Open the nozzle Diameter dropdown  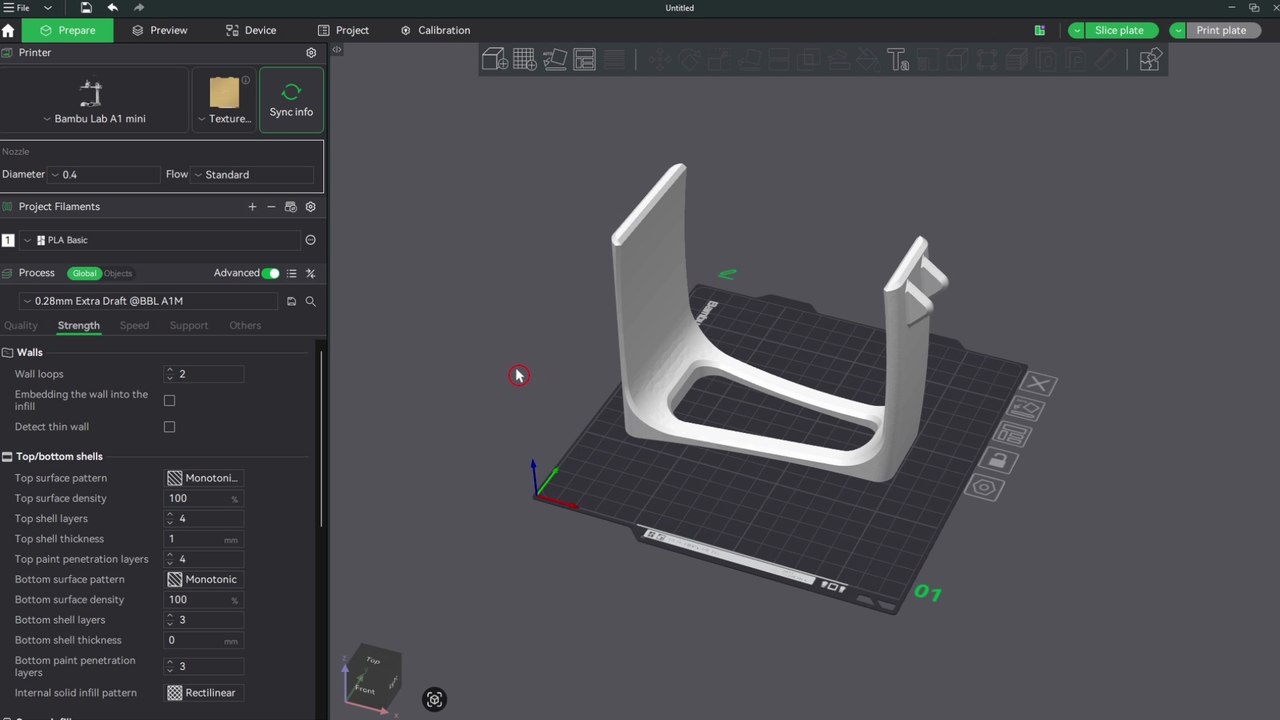(x=105, y=175)
